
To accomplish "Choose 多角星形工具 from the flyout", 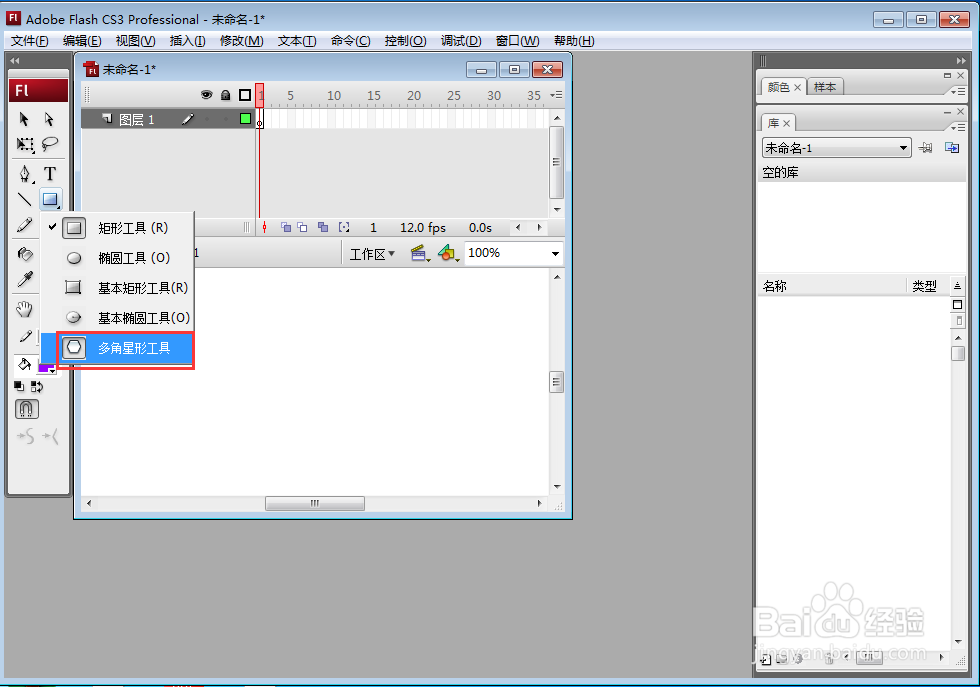I will [x=117, y=348].
